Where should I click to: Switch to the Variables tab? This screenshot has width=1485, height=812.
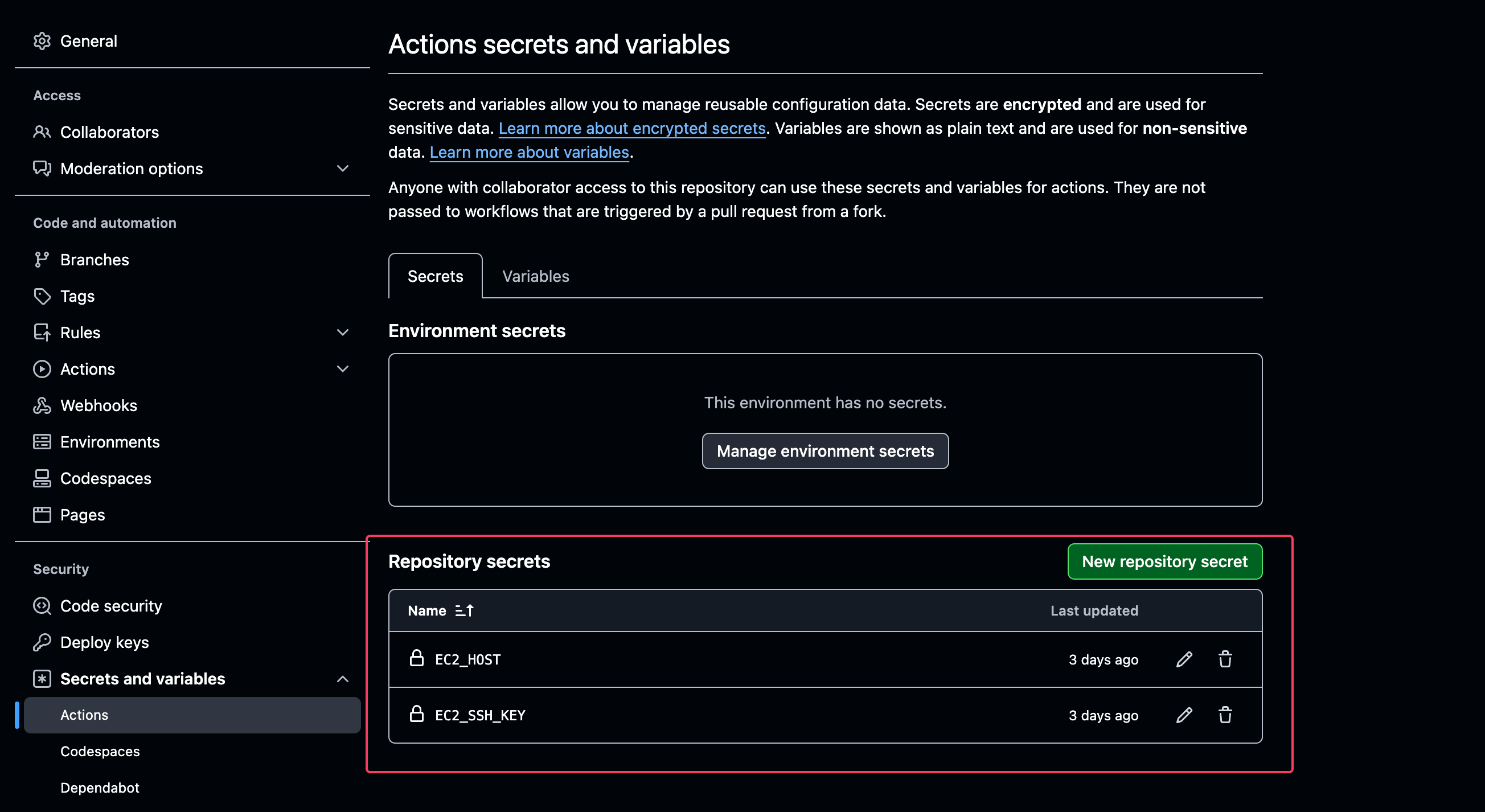coord(535,276)
